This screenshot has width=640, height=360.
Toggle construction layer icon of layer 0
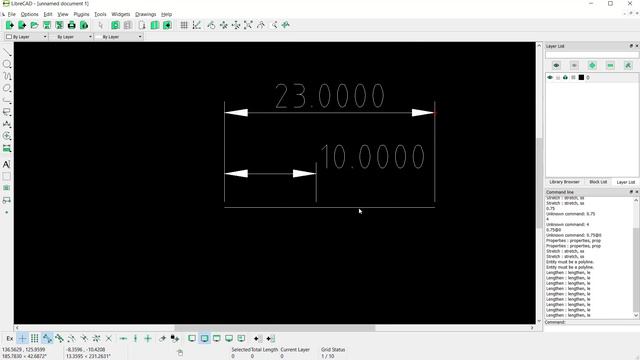coord(573,78)
